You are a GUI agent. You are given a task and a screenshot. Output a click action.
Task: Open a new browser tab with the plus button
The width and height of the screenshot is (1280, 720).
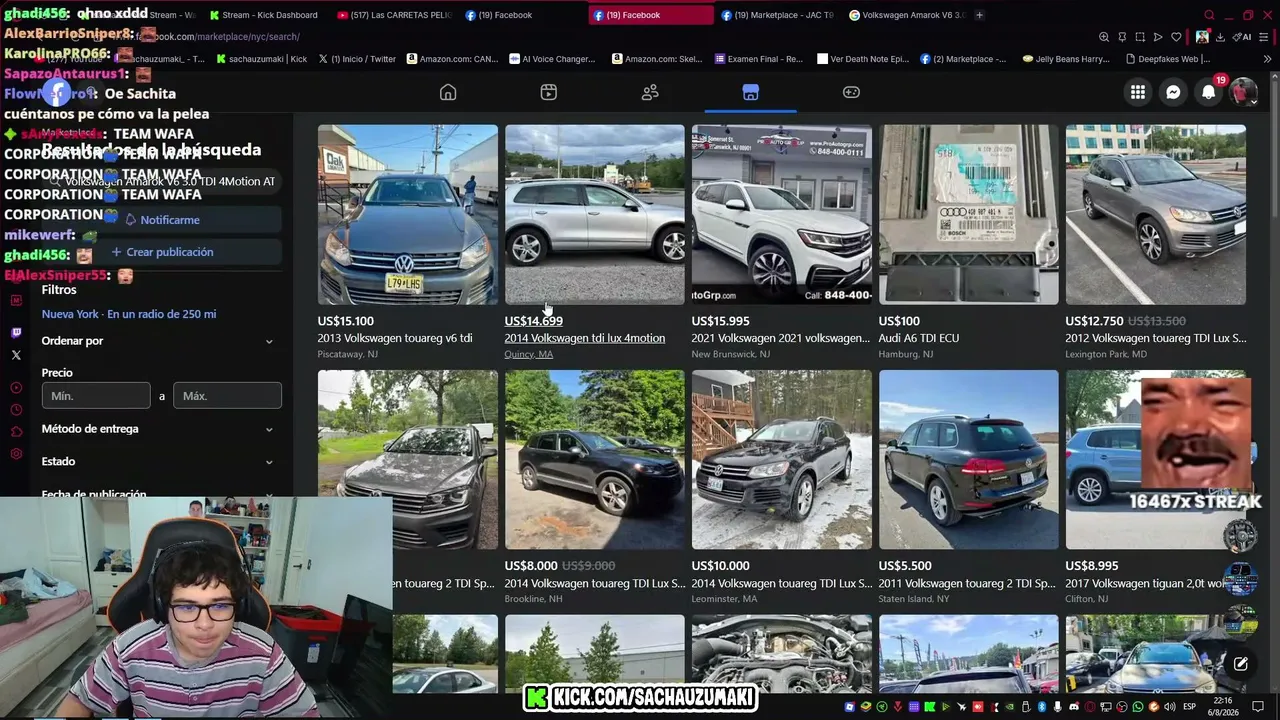click(979, 15)
